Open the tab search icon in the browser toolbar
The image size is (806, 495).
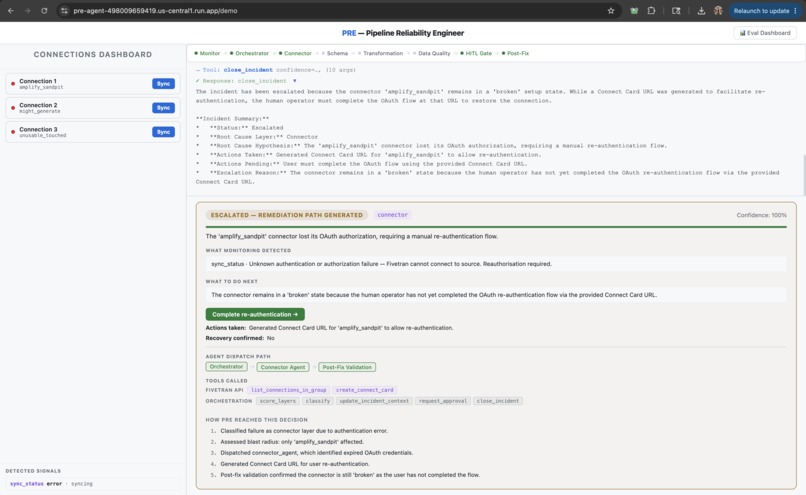pyautogui.click(x=676, y=11)
